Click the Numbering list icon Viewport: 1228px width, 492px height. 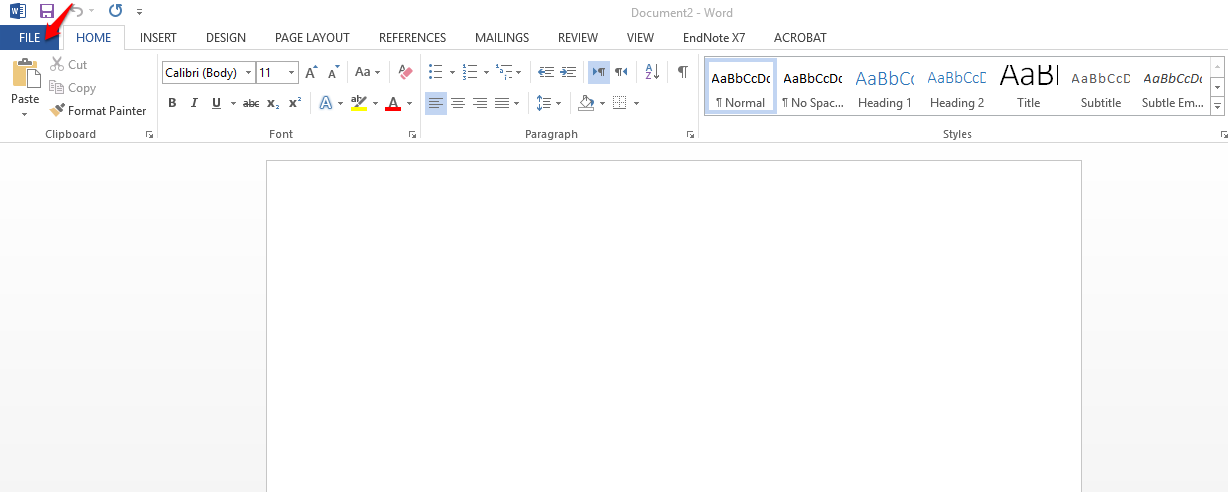coord(470,72)
